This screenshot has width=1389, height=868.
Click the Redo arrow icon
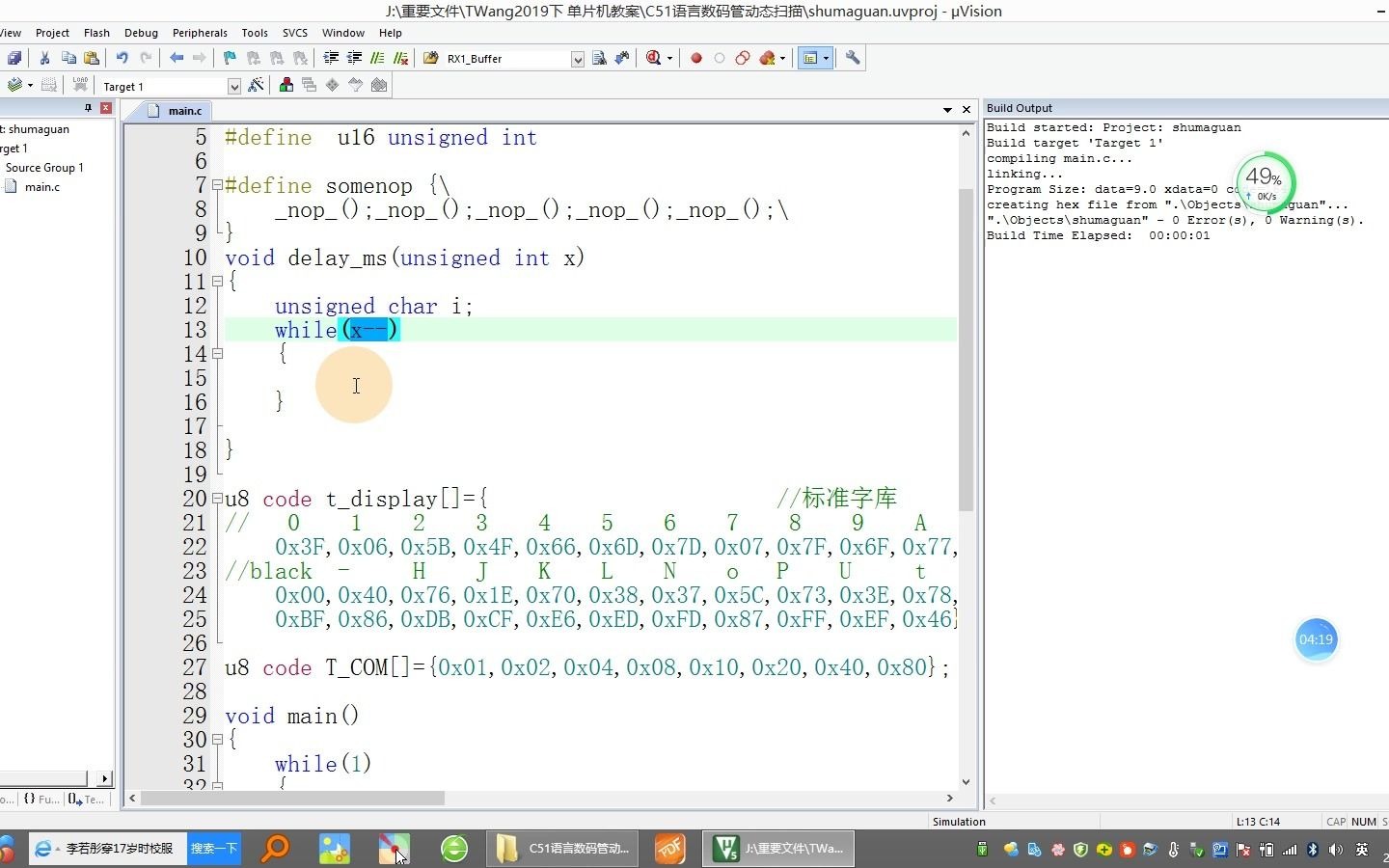pyautogui.click(x=146, y=58)
